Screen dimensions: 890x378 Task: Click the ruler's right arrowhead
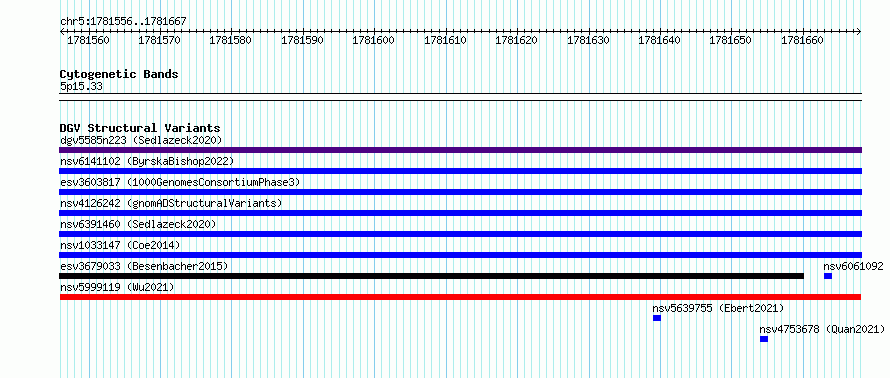coord(859,31)
